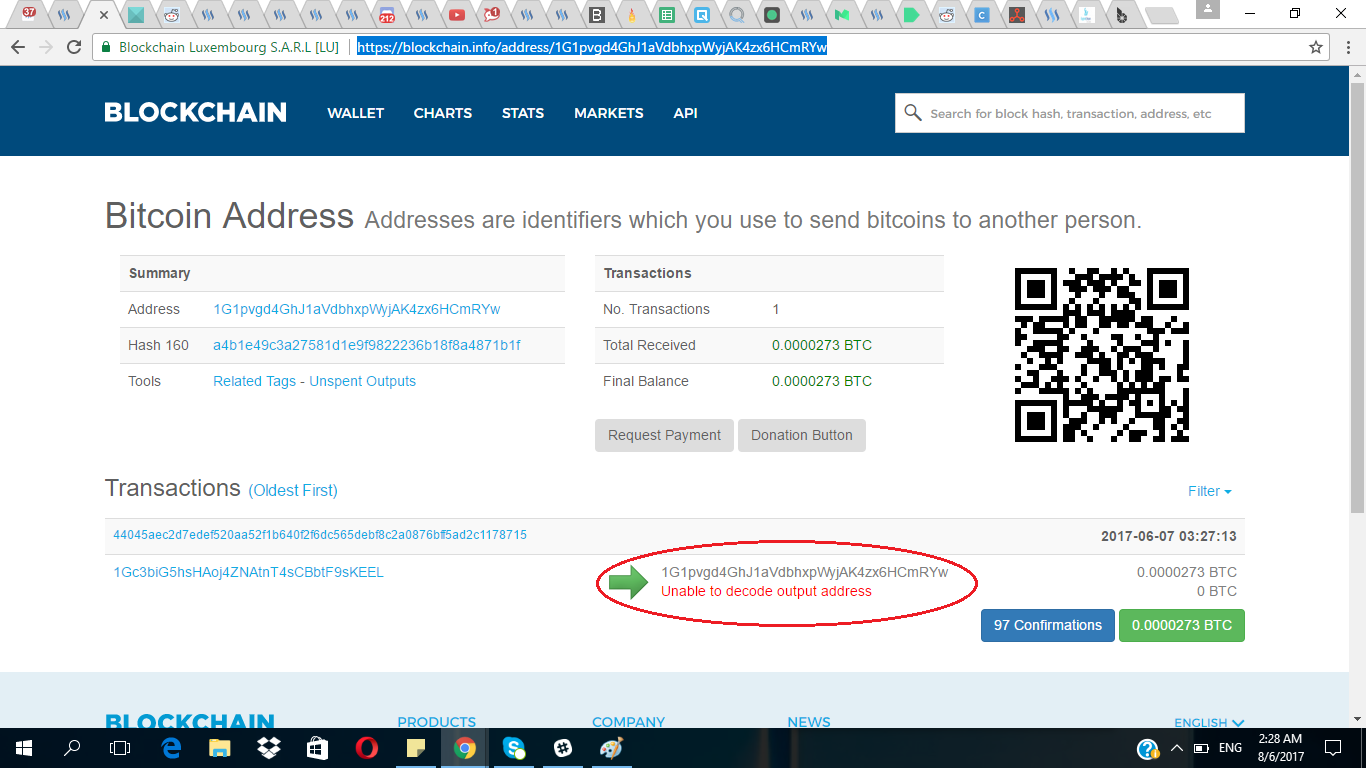
Task: Click the help question mark tray icon
Action: pyautogui.click(x=1148, y=749)
